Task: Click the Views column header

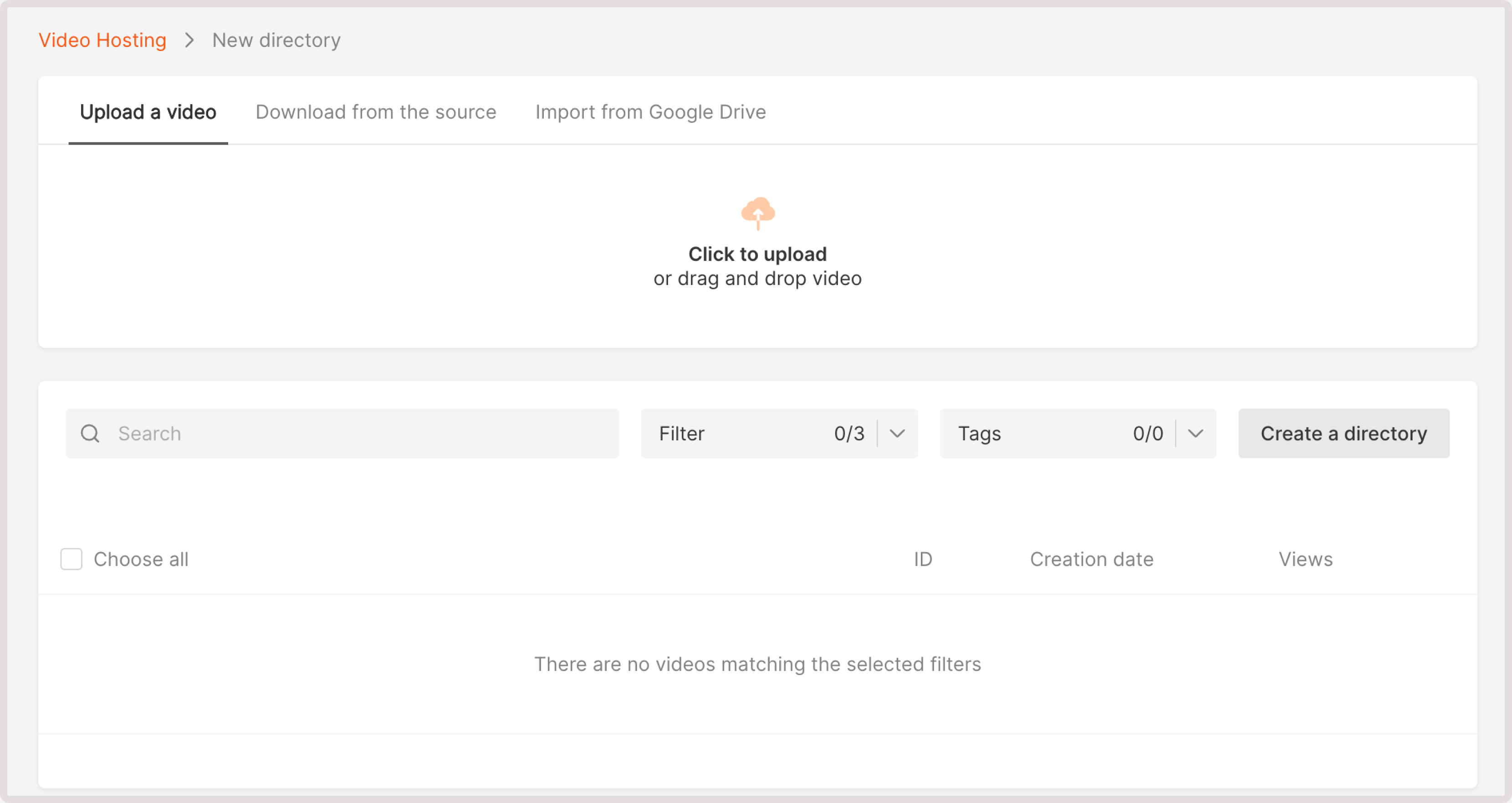Action: (1305, 559)
